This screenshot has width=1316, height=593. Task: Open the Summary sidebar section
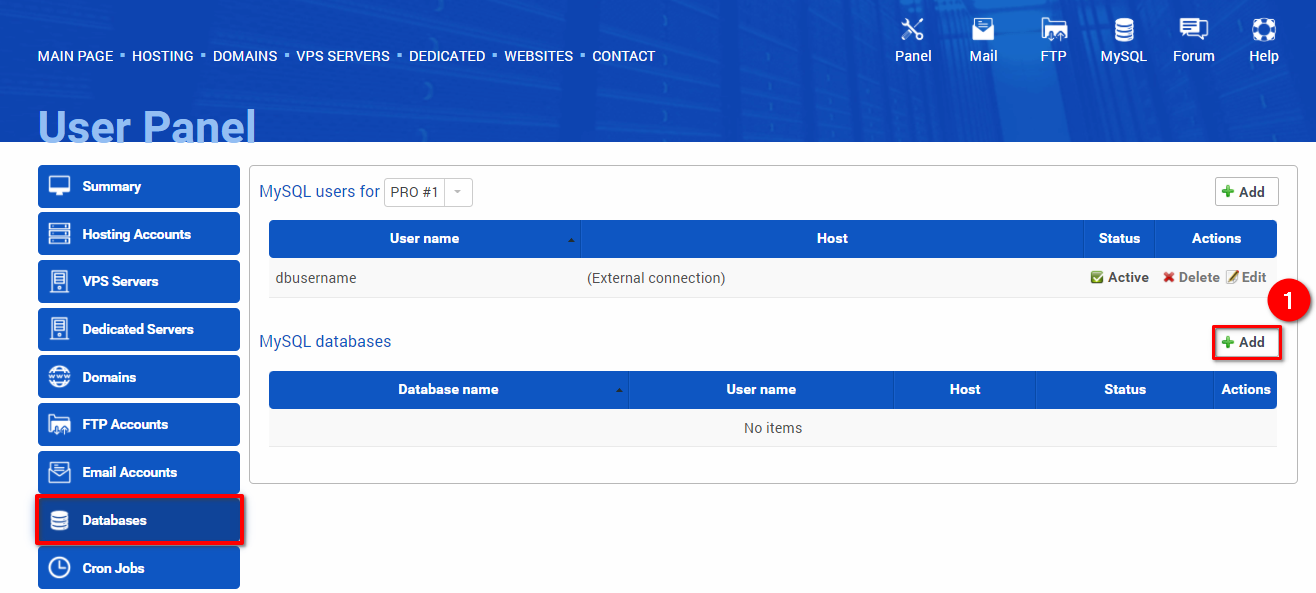point(139,186)
